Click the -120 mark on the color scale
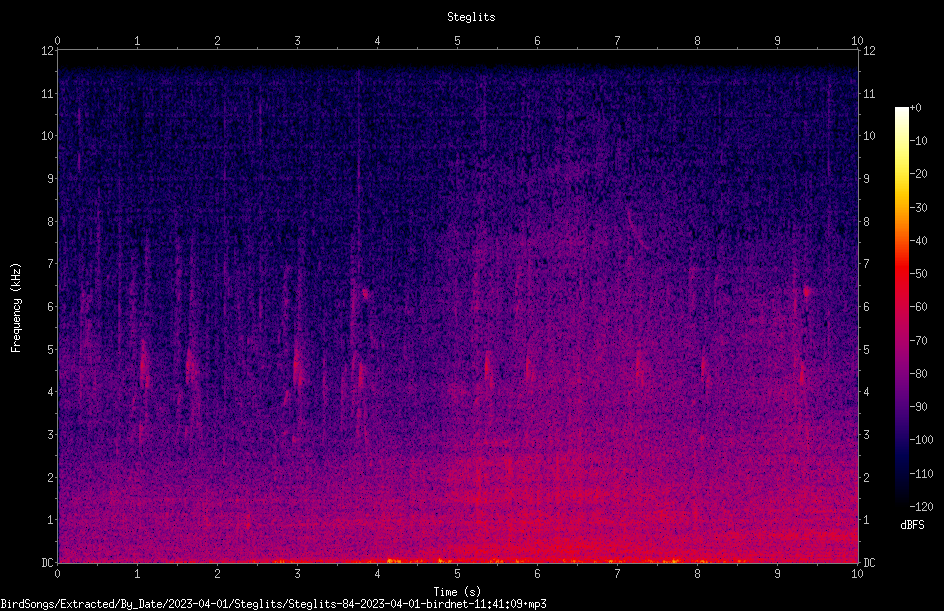The width and height of the screenshot is (944, 611). click(921, 506)
